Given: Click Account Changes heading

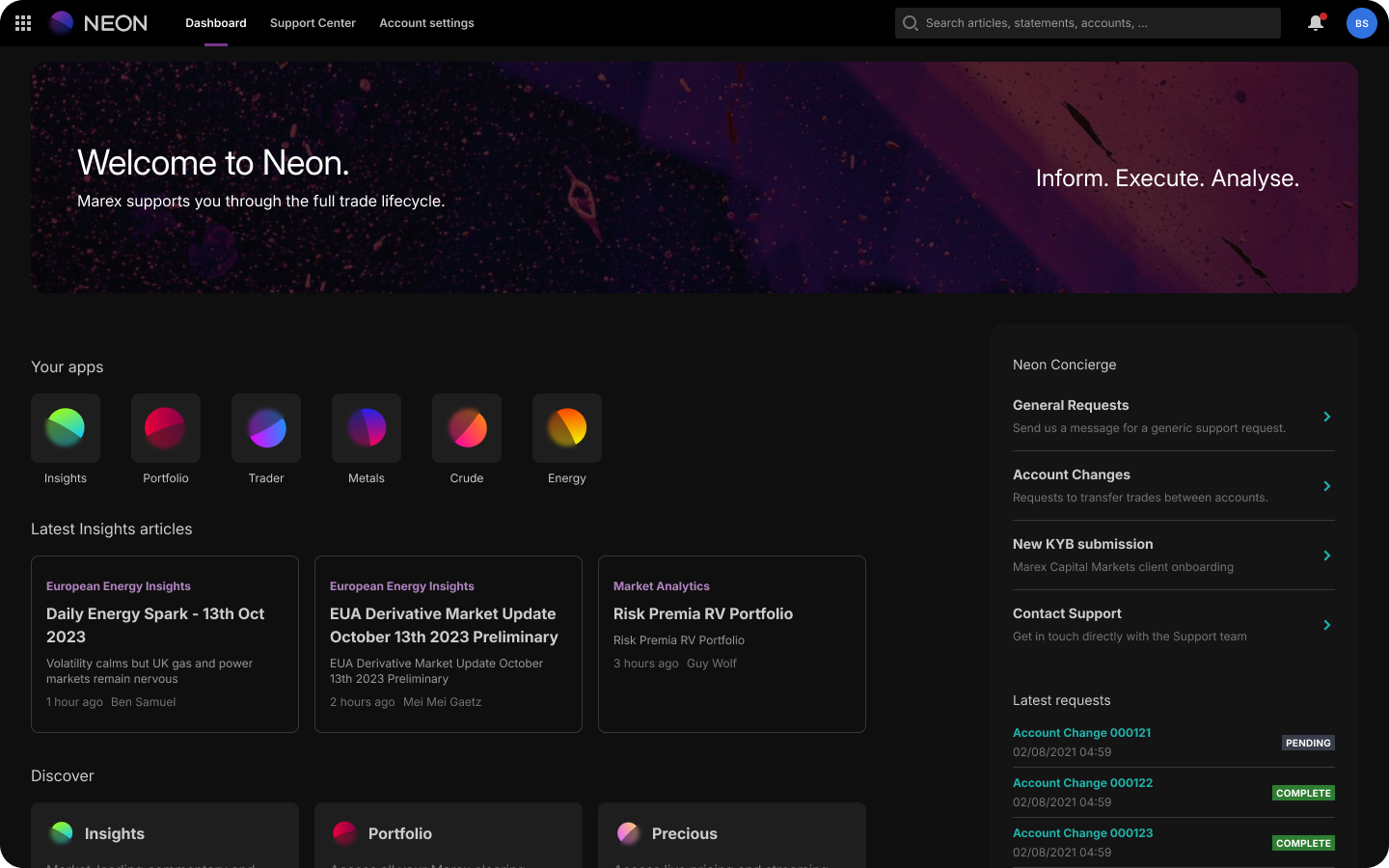Looking at the screenshot, I should (x=1072, y=475).
